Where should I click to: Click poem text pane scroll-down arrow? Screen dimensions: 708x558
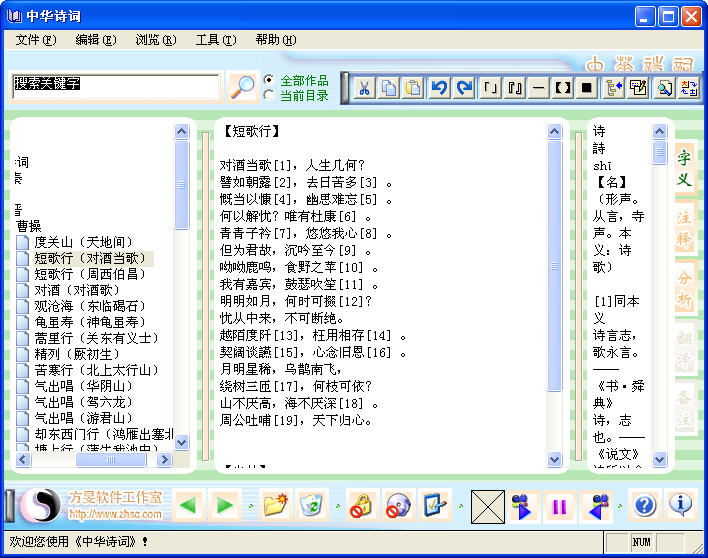[554, 460]
